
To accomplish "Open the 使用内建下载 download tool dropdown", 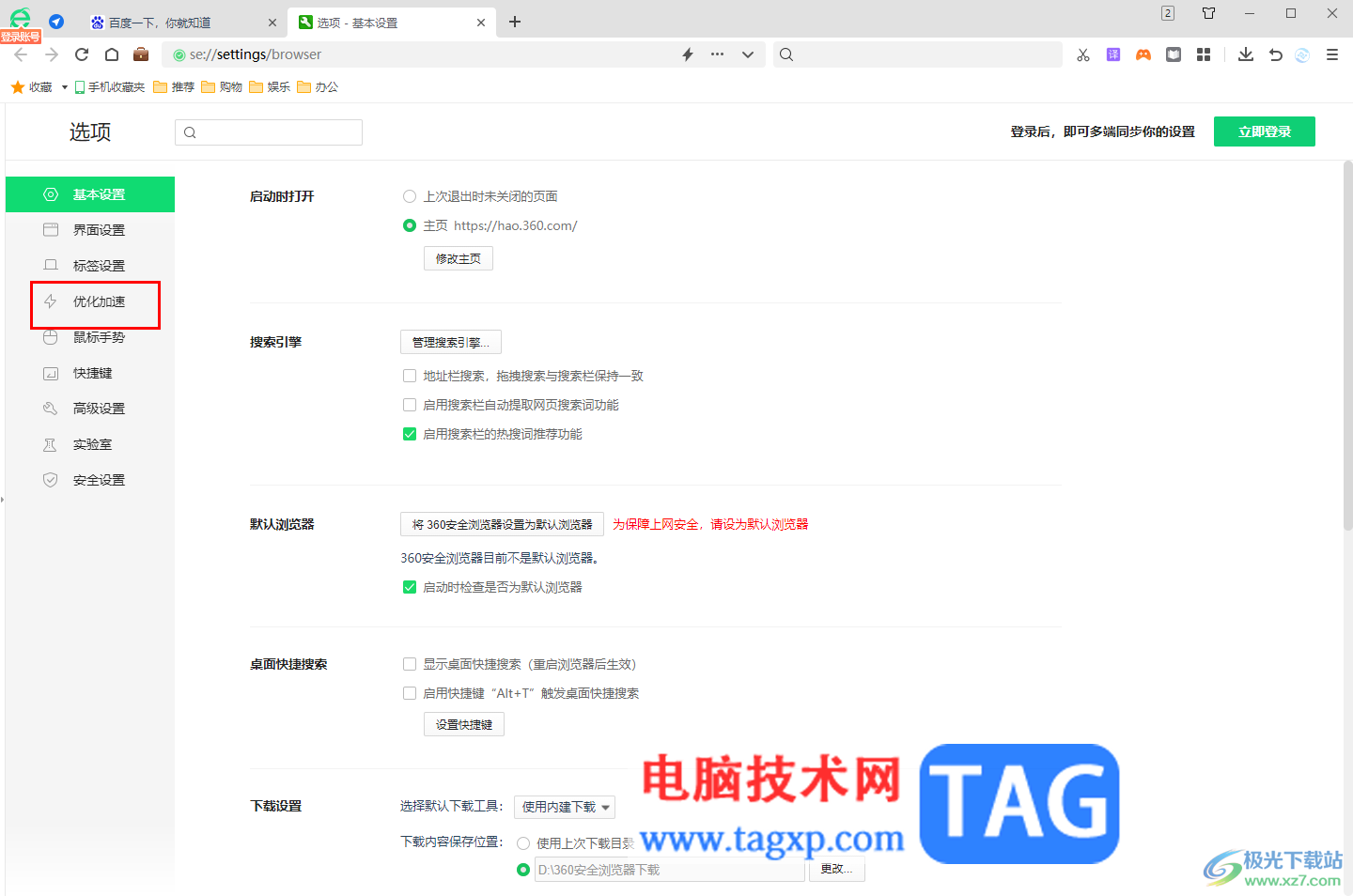I will point(565,807).
